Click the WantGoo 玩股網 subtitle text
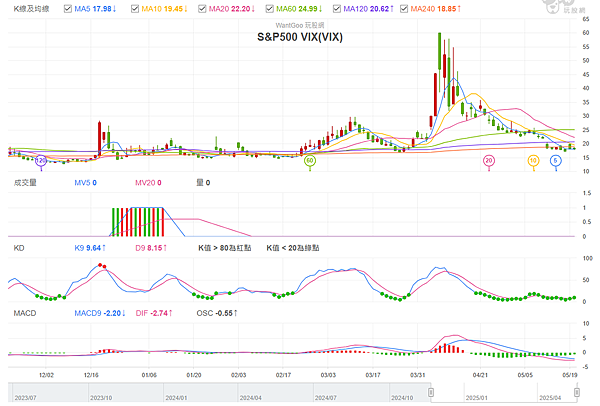 click(x=300, y=25)
